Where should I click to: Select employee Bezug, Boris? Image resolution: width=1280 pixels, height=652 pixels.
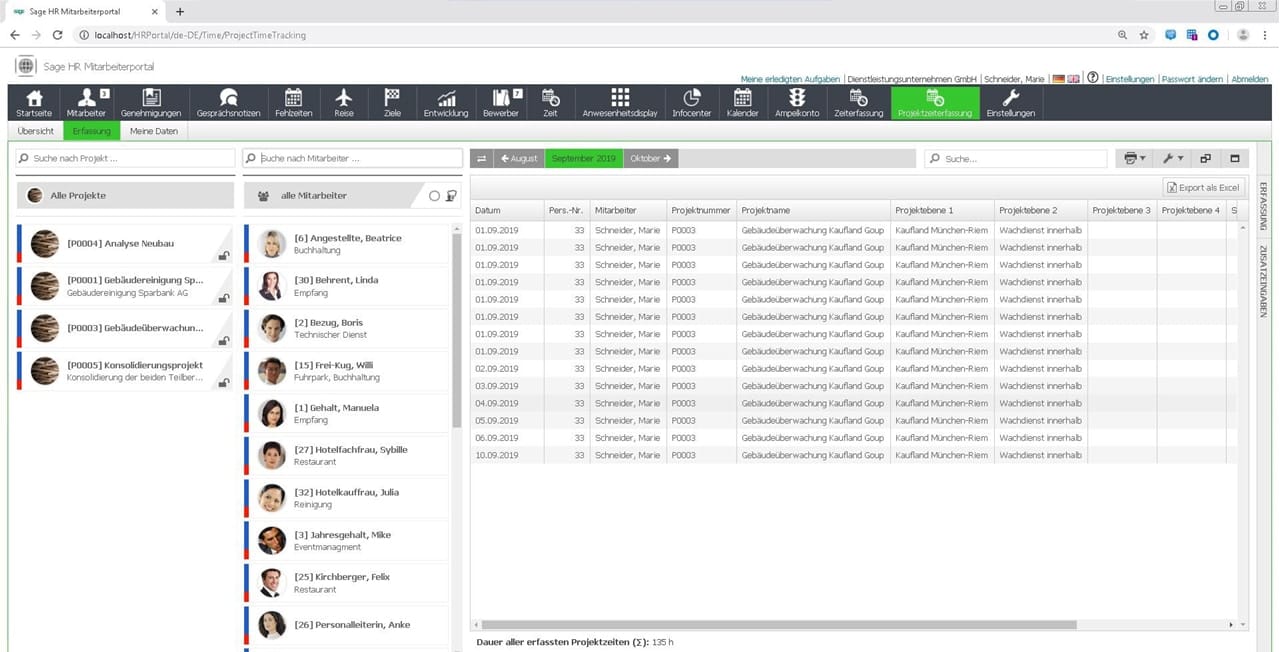(x=346, y=328)
